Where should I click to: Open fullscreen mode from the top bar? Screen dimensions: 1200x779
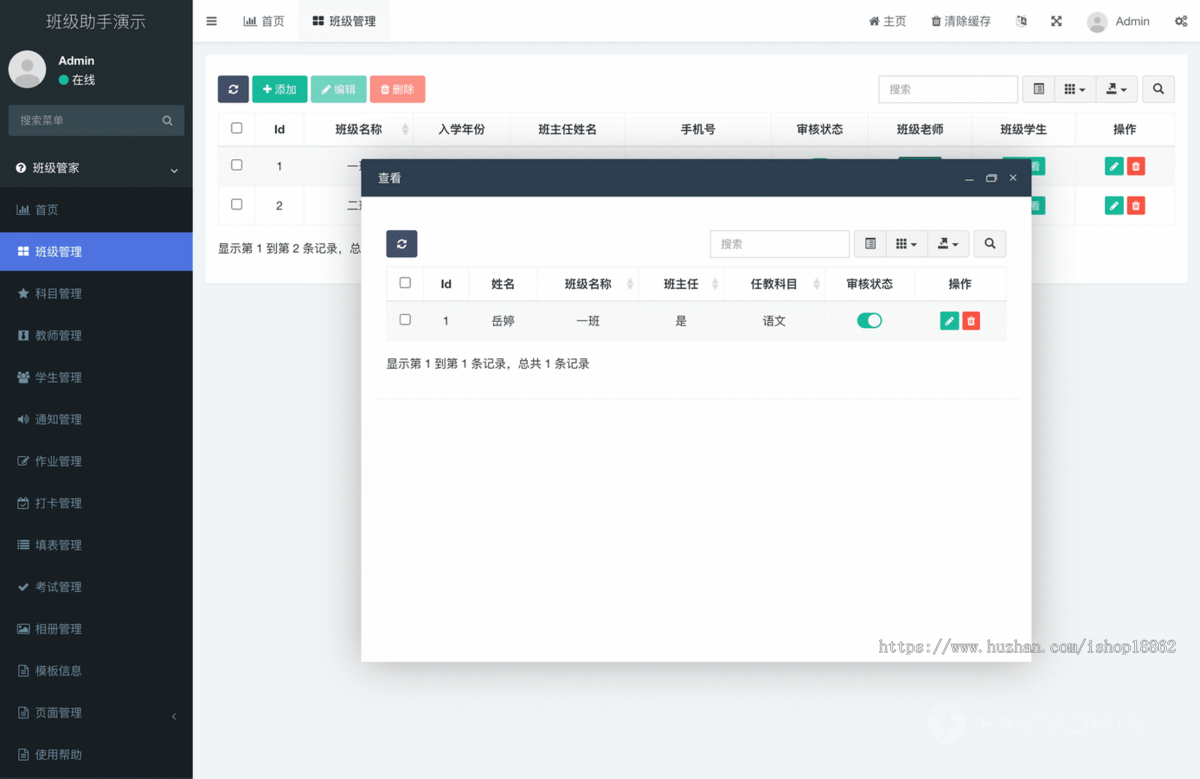tap(1056, 20)
